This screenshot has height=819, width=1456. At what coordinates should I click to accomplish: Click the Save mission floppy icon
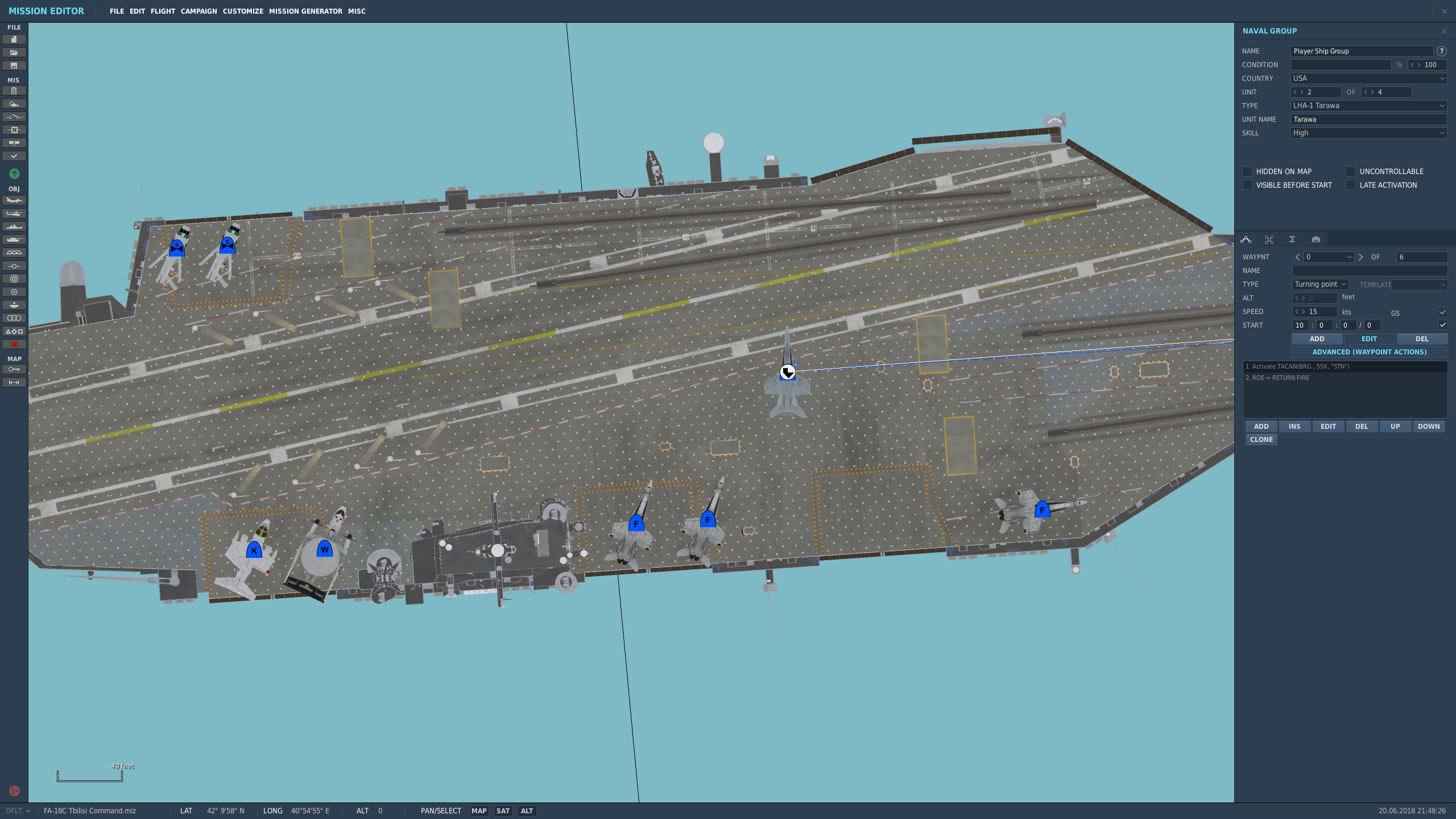click(14, 66)
